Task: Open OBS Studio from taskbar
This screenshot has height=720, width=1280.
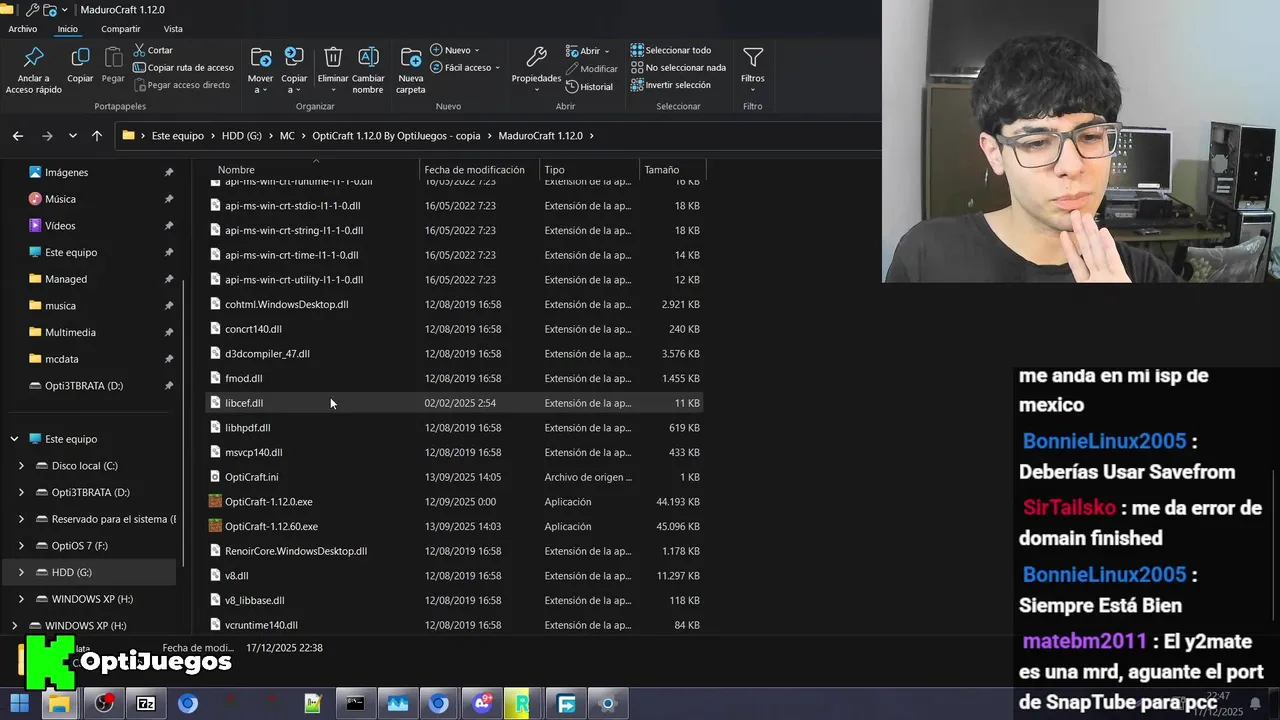Action: 104,703
